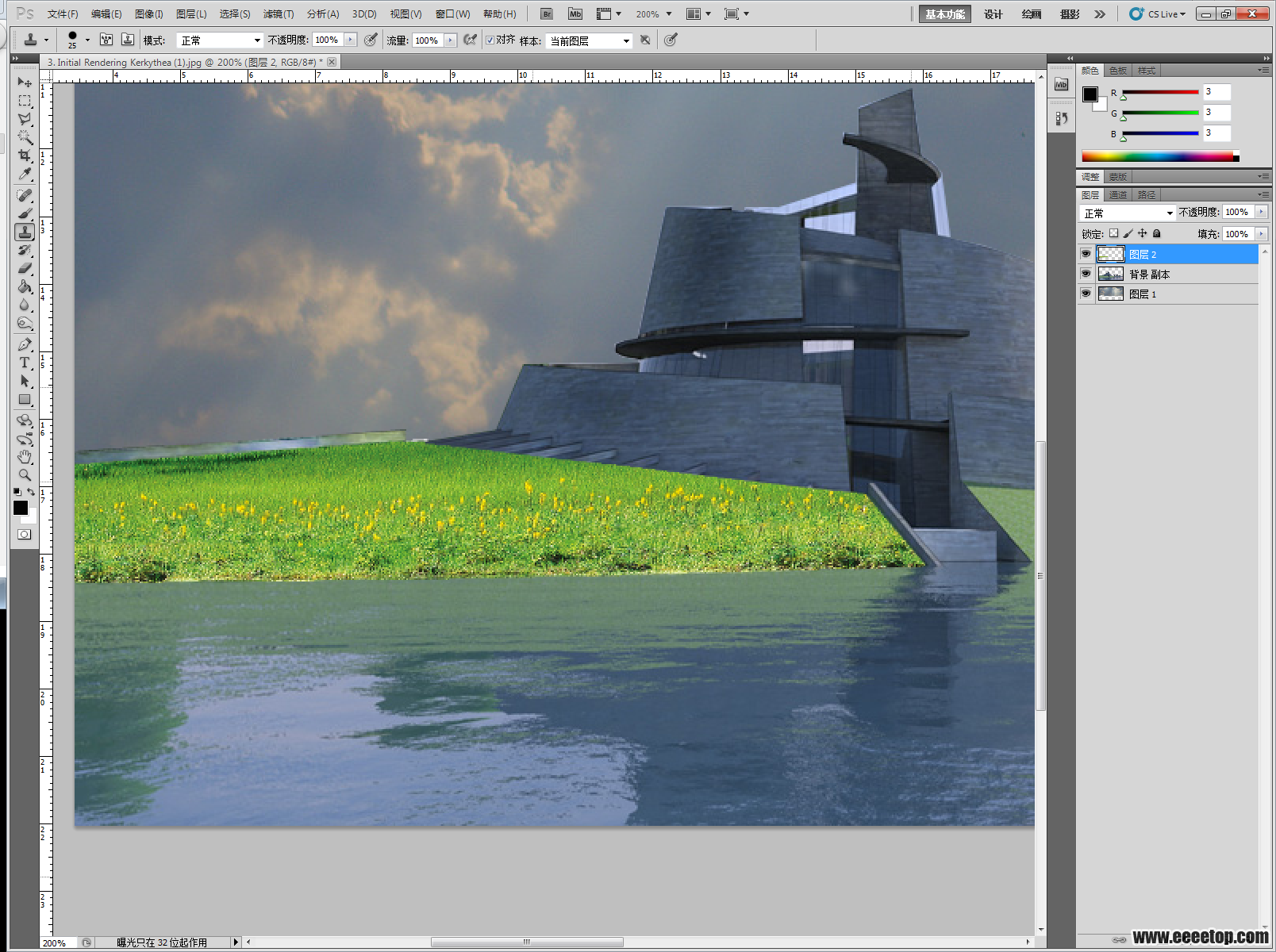Screen dimensions: 1276x952
Task: Hide the 图层 1 layer
Action: click(x=1086, y=294)
